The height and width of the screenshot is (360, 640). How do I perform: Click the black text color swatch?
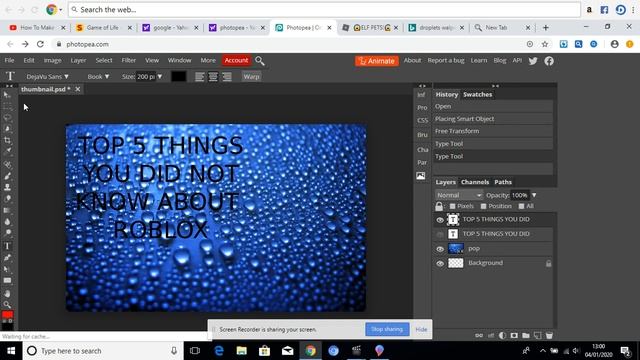pos(178,76)
